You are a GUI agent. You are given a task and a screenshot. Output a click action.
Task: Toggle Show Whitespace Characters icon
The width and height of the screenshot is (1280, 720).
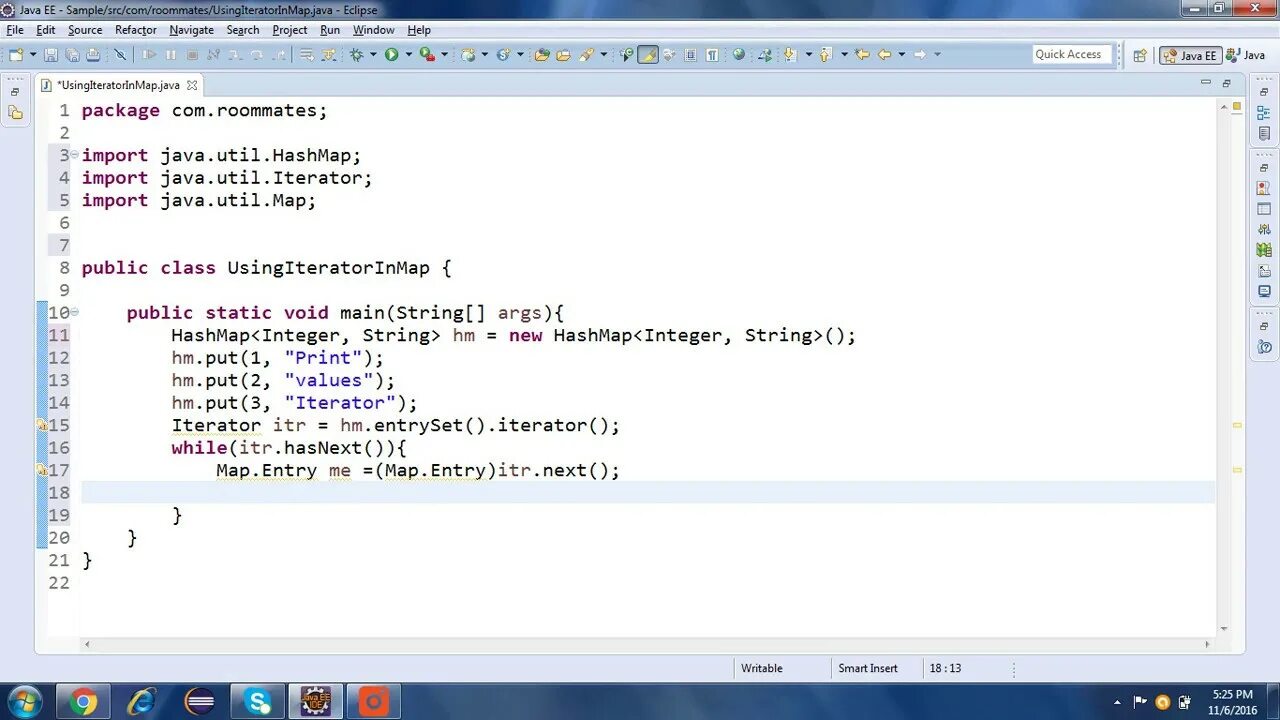[x=712, y=55]
